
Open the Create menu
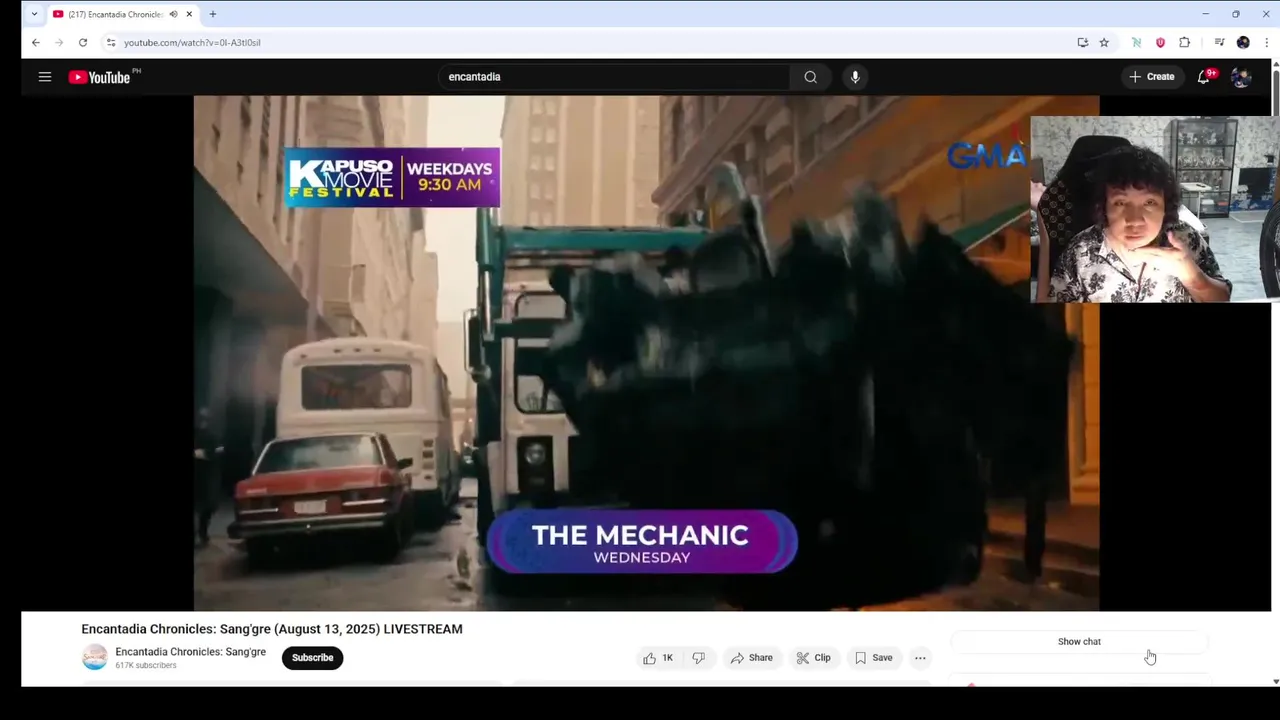pyautogui.click(x=1152, y=77)
